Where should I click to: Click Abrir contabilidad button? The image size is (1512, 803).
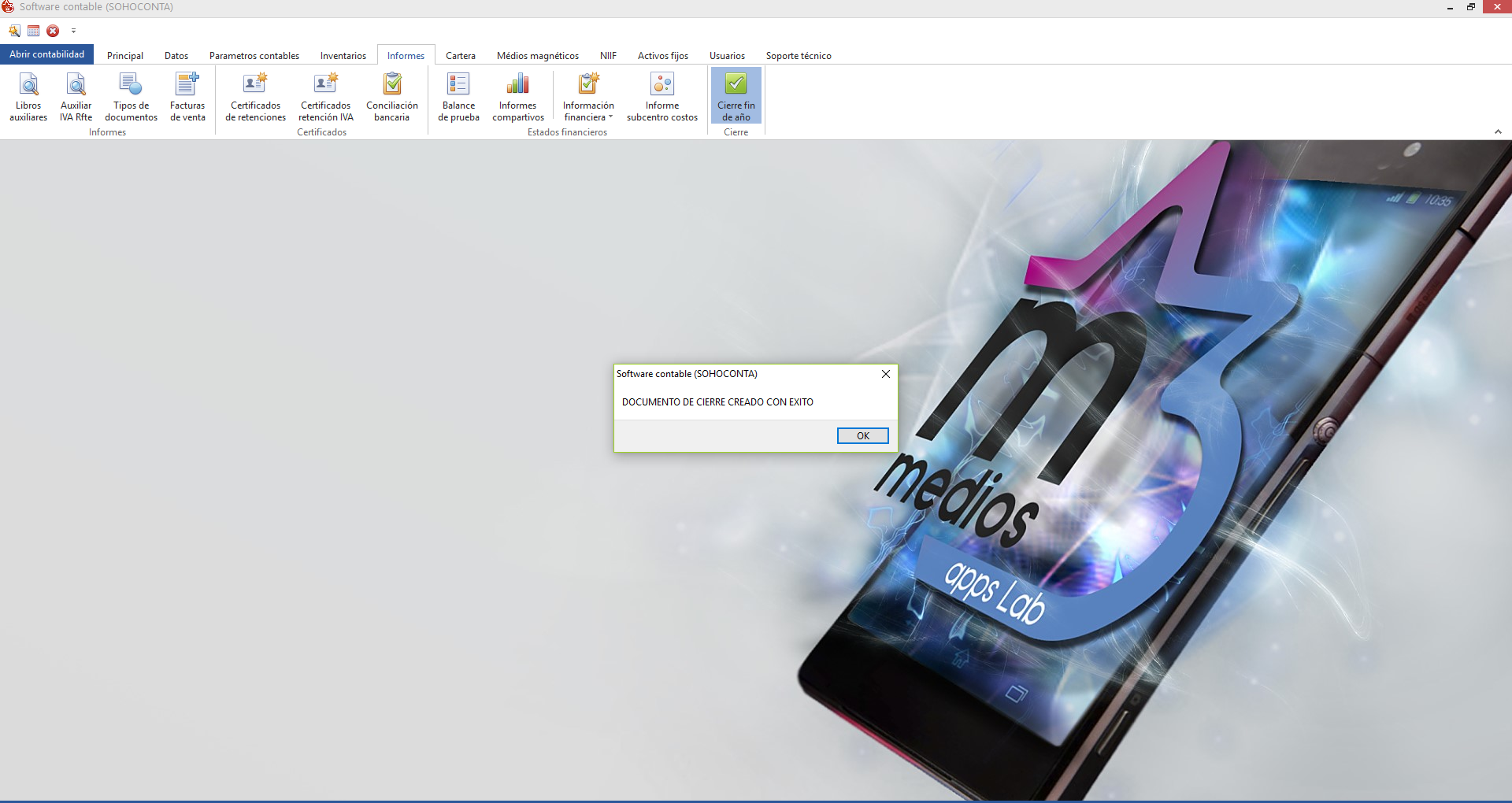coord(46,54)
